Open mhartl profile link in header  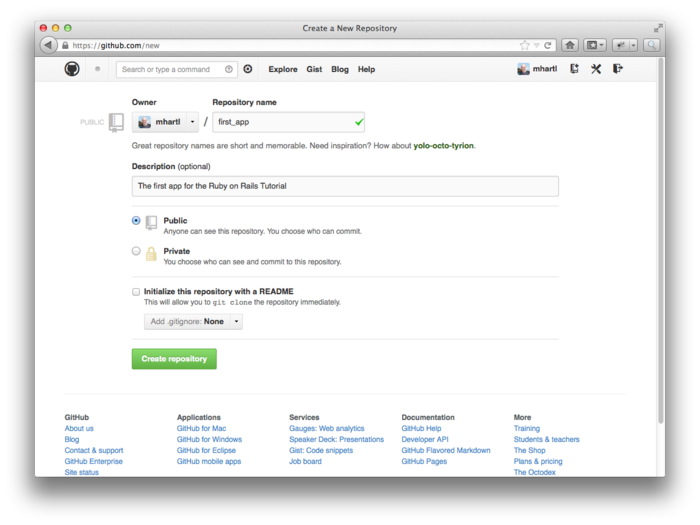pyautogui.click(x=545, y=69)
